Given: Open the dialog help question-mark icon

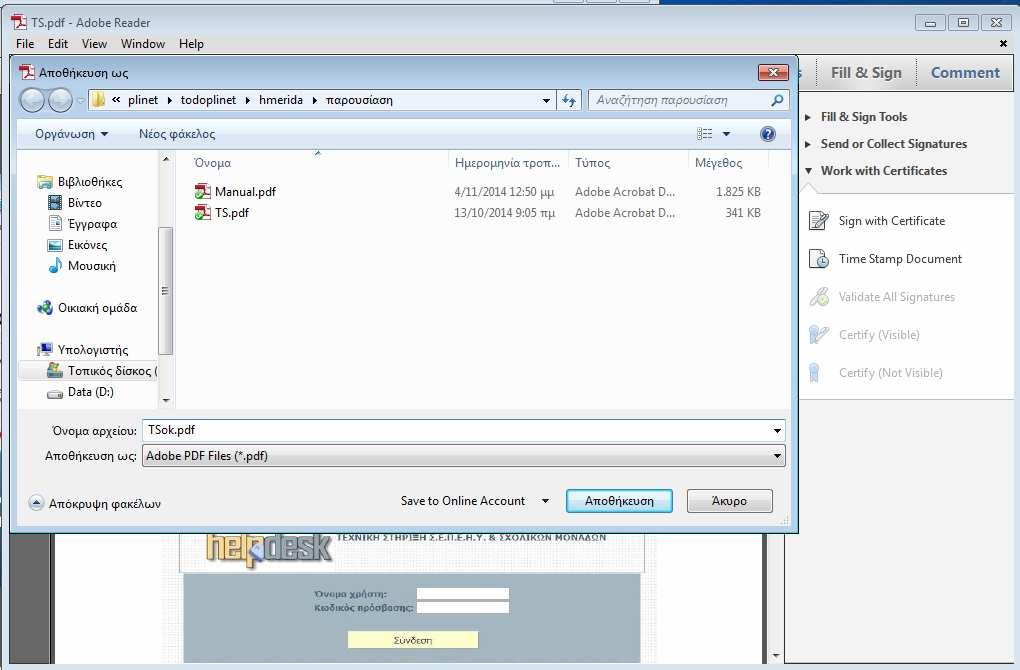Looking at the screenshot, I should click(x=768, y=134).
